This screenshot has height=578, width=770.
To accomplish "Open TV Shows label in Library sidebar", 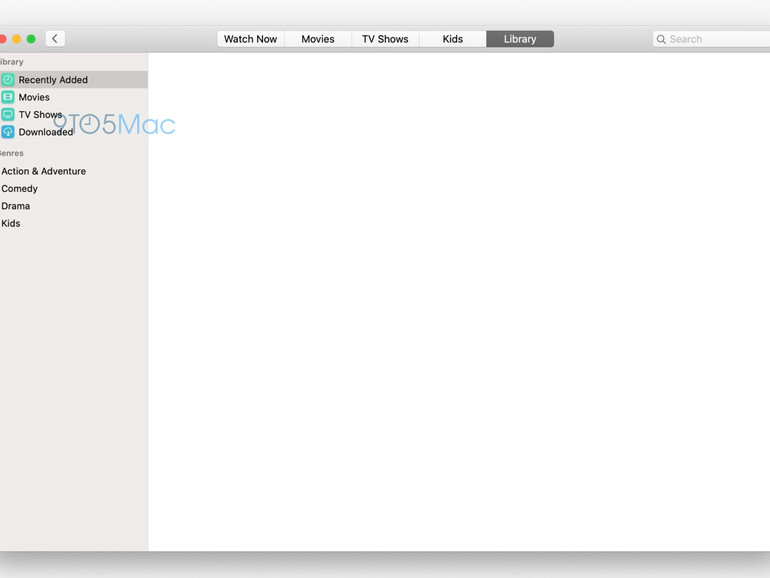I will point(40,114).
